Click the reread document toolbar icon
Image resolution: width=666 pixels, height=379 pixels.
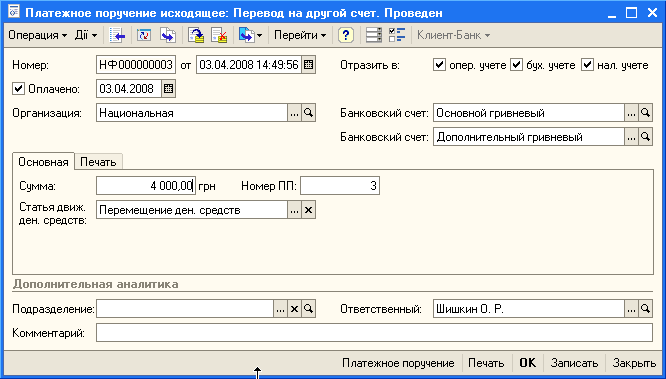[144, 35]
